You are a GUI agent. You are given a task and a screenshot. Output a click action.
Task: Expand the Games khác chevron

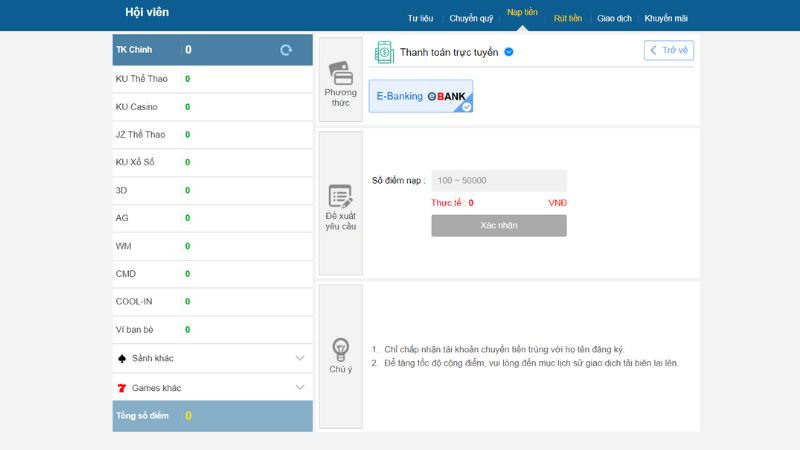300,387
